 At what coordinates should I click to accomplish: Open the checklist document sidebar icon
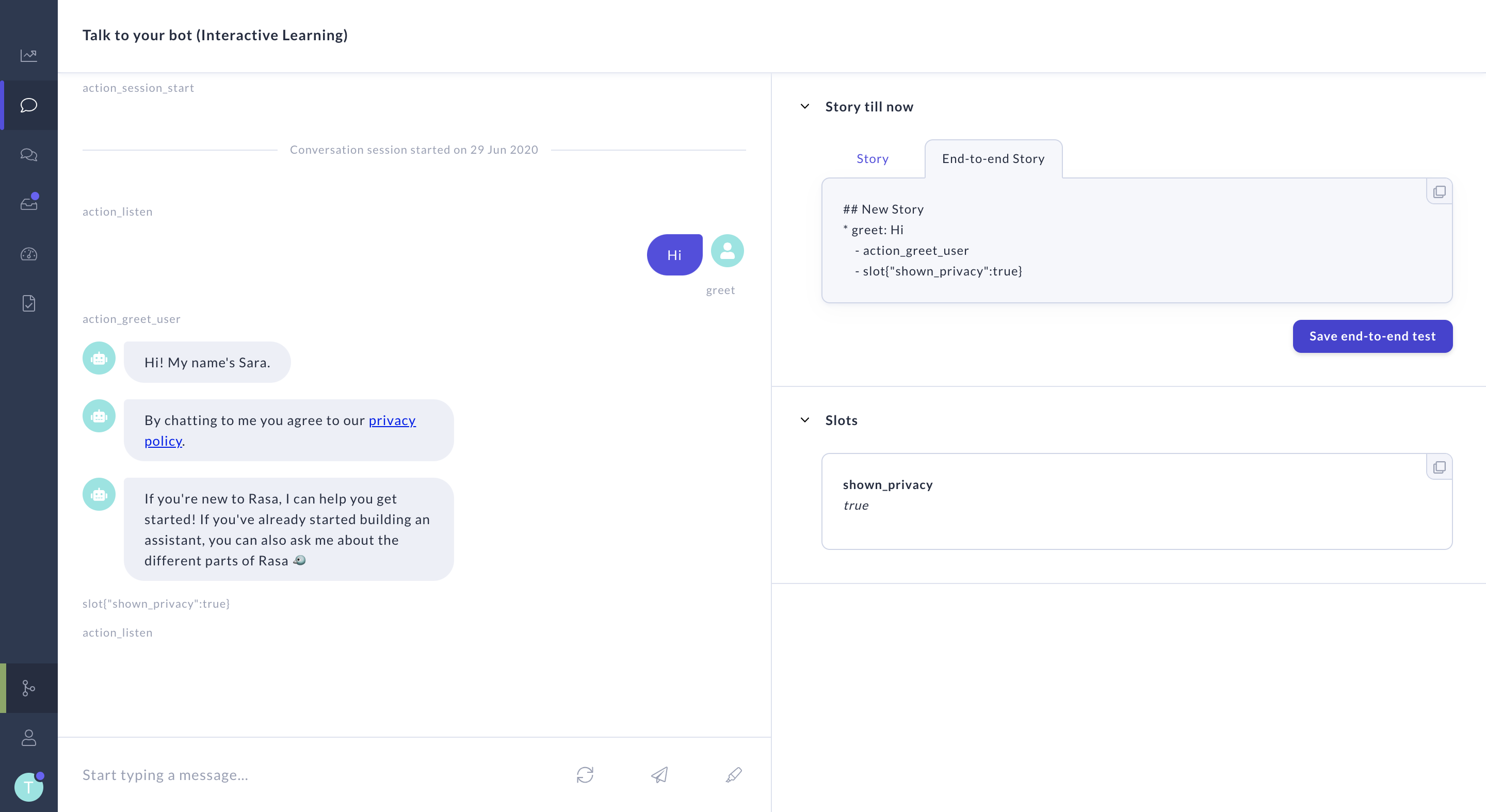29,303
